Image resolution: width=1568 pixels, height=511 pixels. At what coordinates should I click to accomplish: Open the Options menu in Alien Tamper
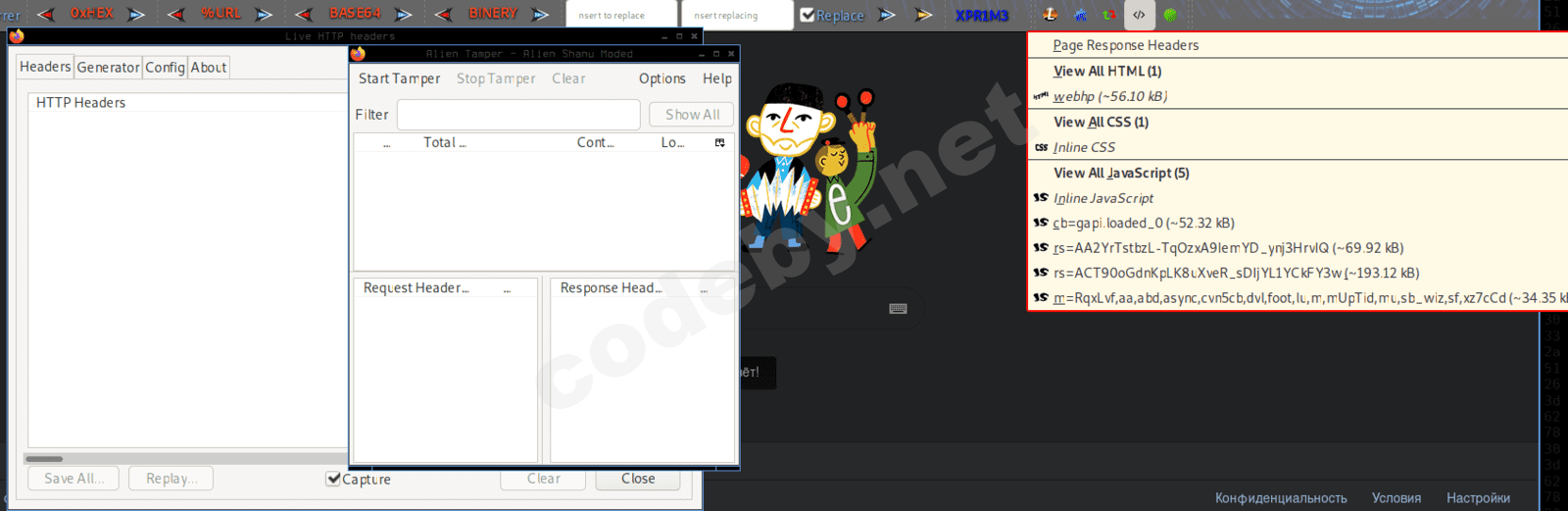[x=662, y=78]
